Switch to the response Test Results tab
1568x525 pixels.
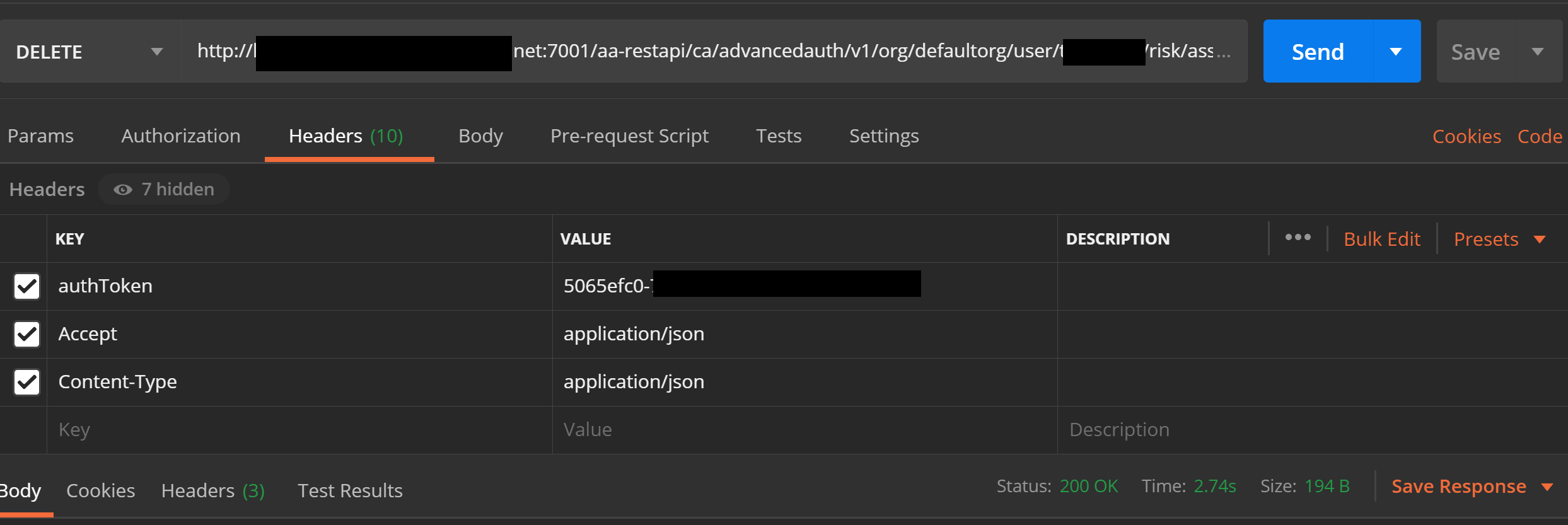(x=350, y=491)
